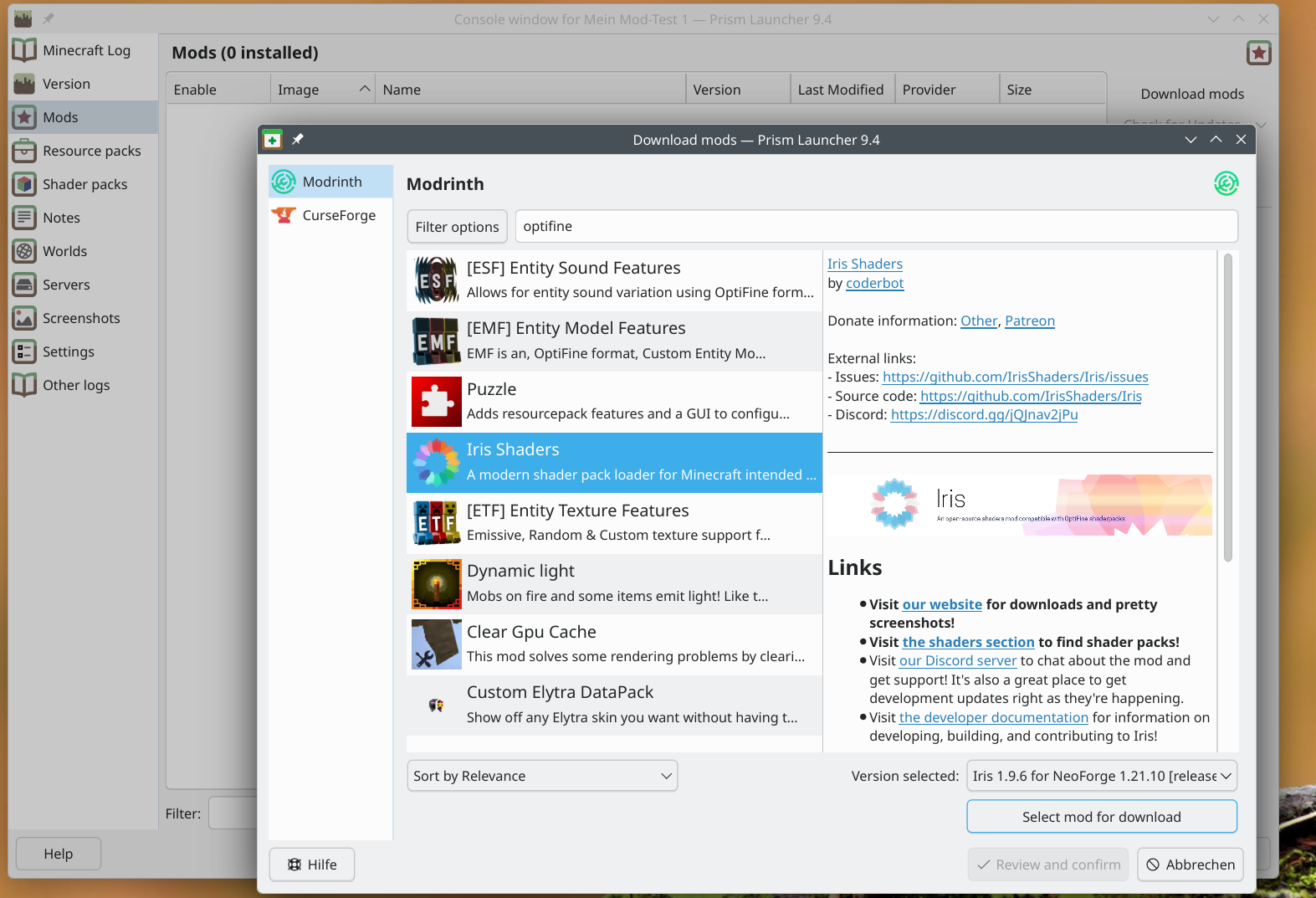Switch to the Modrinth provider tab
The width and height of the screenshot is (1316, 898).
click(x=331, y=182)
